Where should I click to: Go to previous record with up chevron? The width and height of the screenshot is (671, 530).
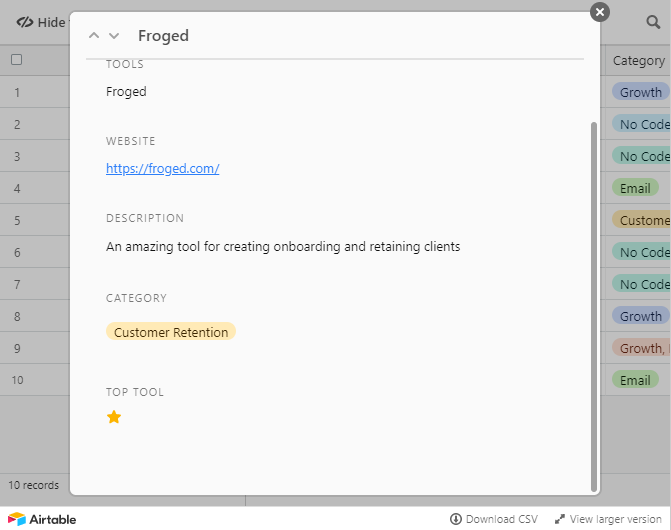(x=94, y=36)
